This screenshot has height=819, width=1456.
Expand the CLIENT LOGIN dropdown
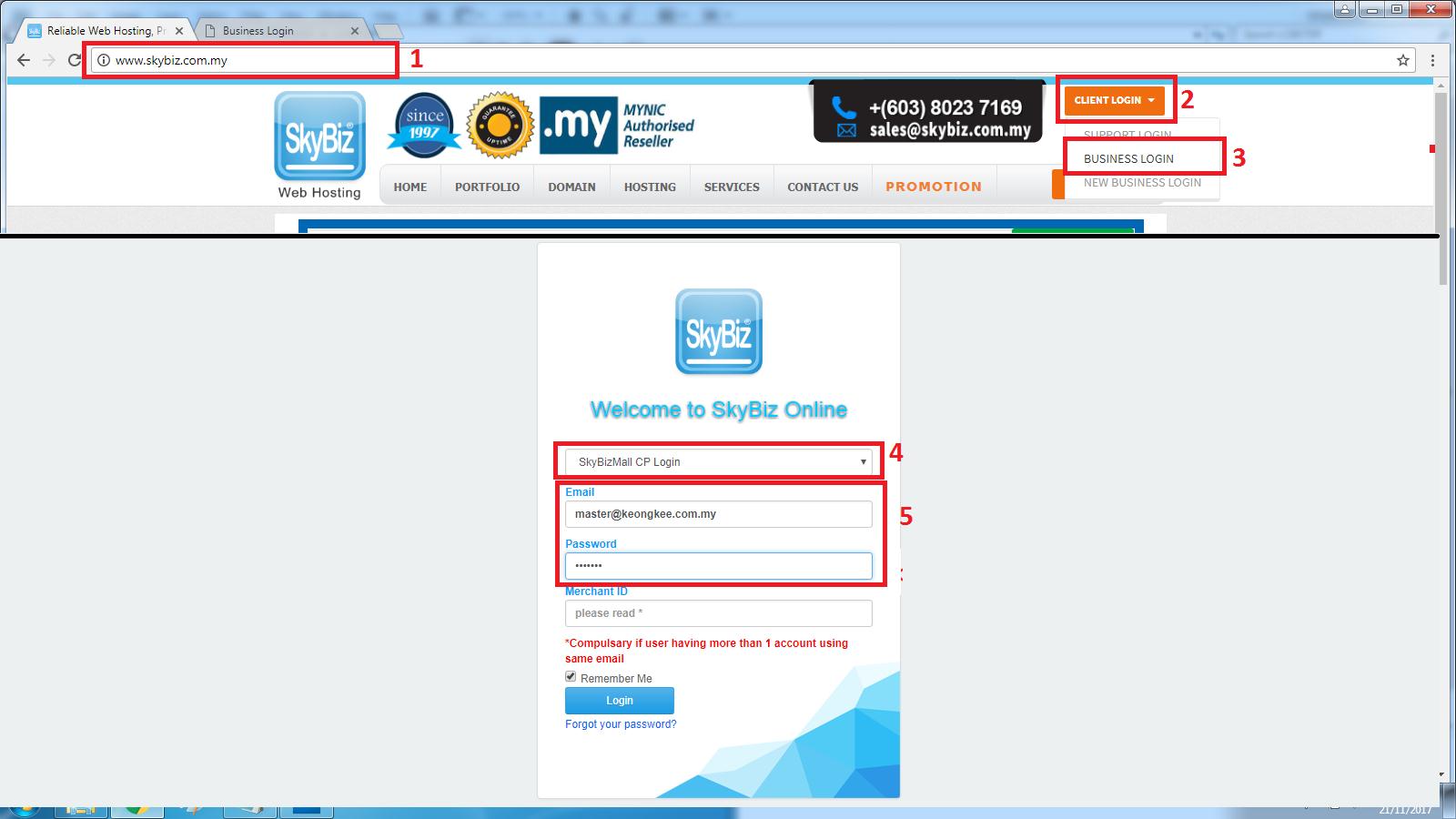click(x=1114, y=100)
